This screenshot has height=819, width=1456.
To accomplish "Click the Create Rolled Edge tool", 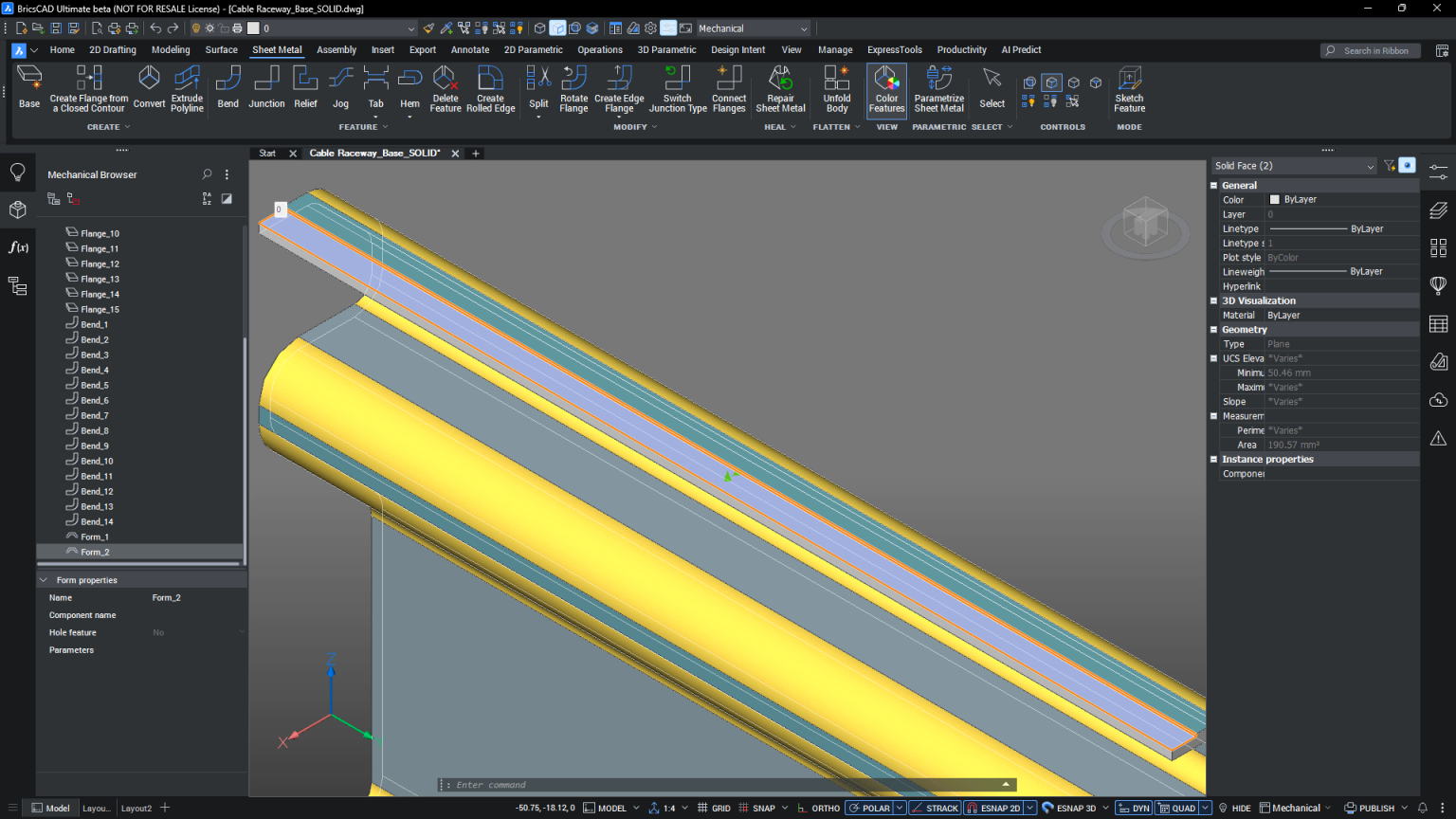I will click(x=490, y=90).
